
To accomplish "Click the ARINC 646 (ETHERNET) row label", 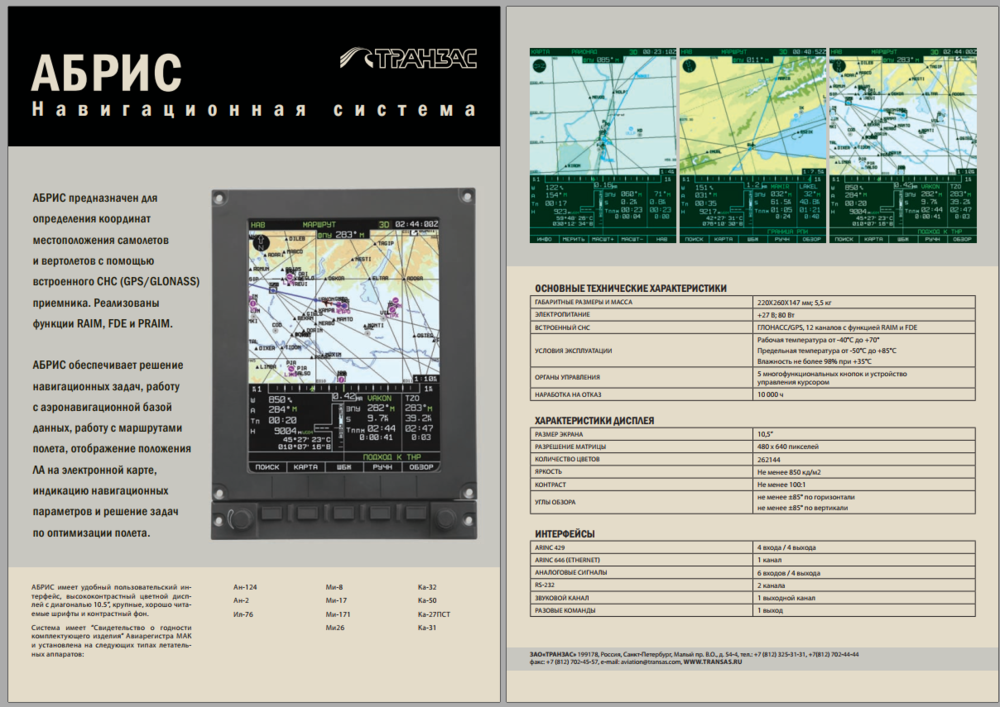I will 568,560.
